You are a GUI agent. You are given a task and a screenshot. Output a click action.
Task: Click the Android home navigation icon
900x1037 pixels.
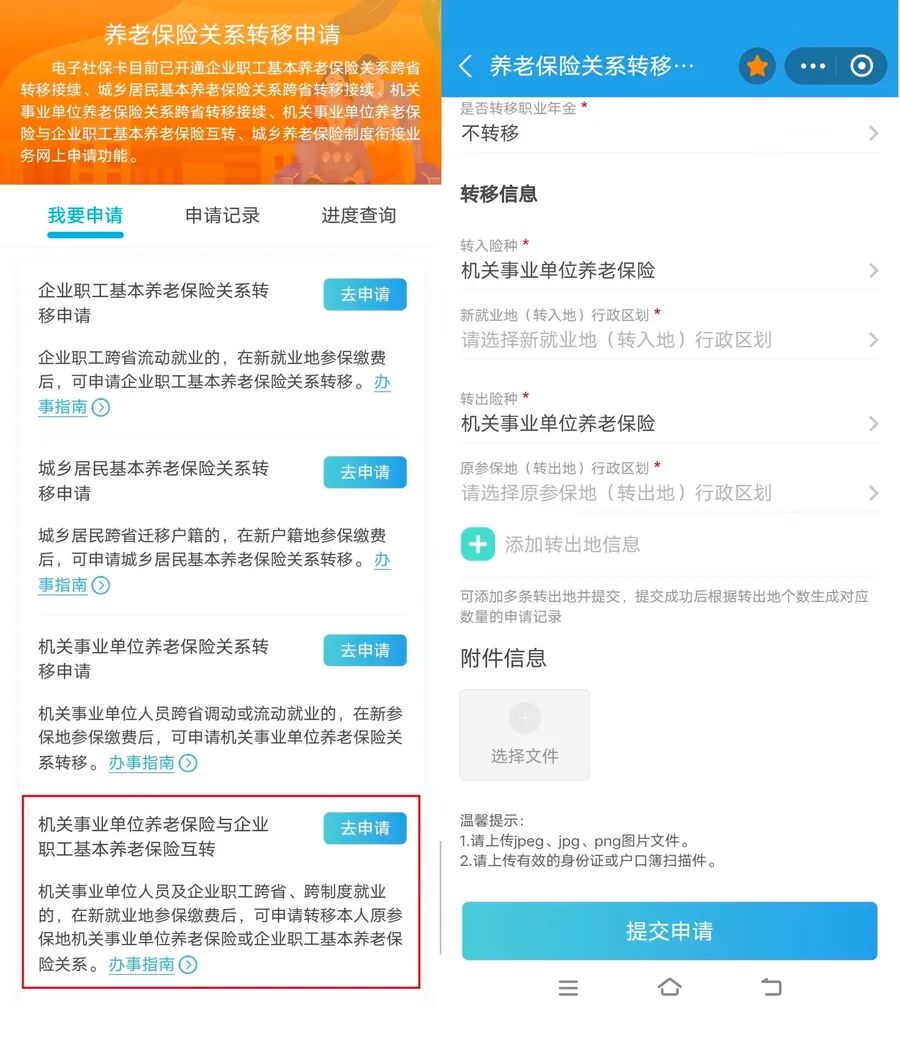click(669, 987)
